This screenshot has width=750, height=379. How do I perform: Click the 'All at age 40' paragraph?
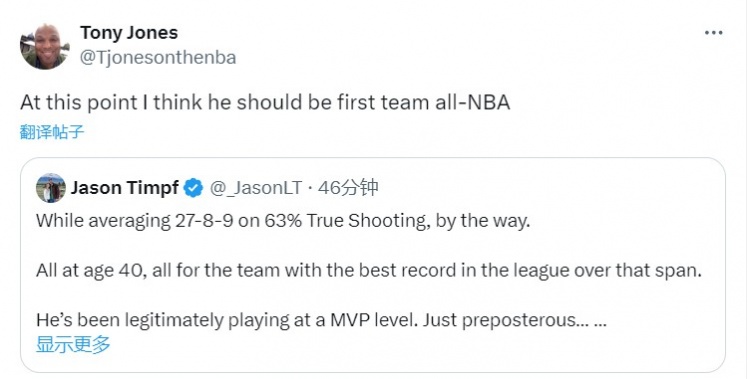pyautogui.click(x=369, y=270)
